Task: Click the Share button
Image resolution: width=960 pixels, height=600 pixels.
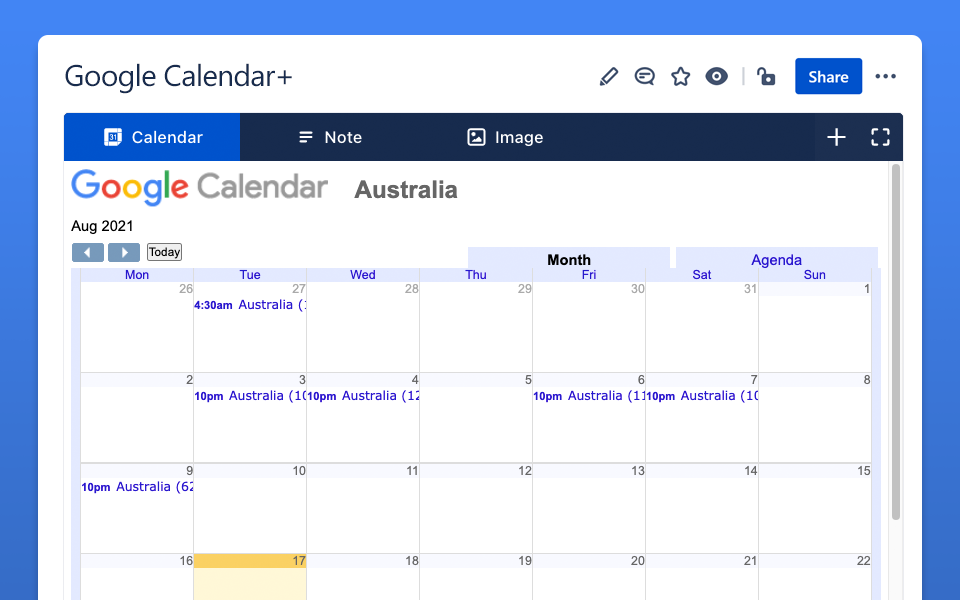Action: point(828,77)
